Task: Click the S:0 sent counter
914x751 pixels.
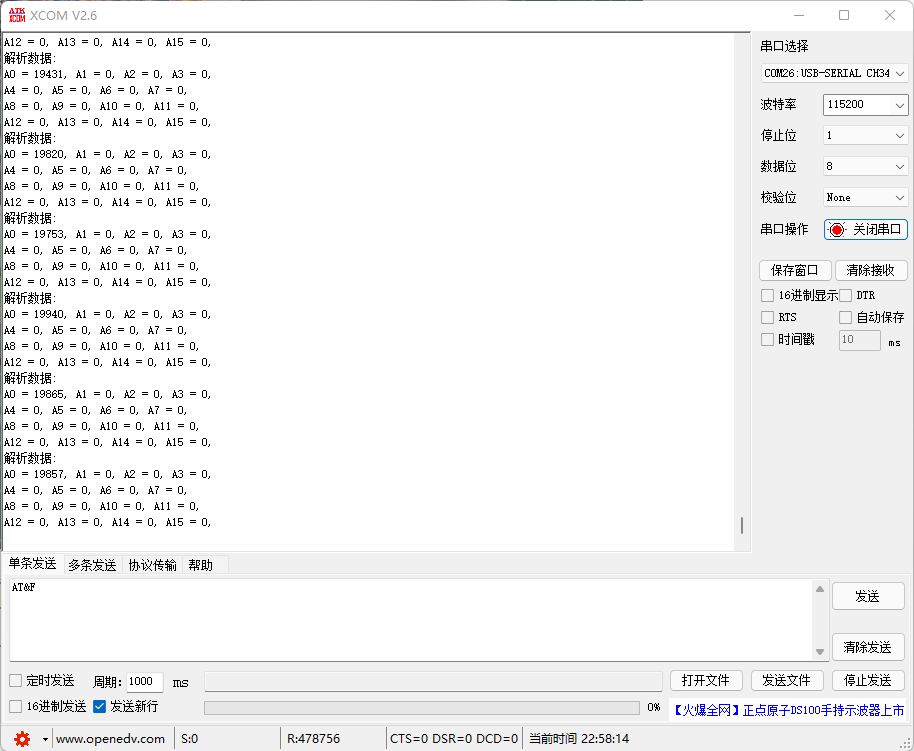Action: 189,739
